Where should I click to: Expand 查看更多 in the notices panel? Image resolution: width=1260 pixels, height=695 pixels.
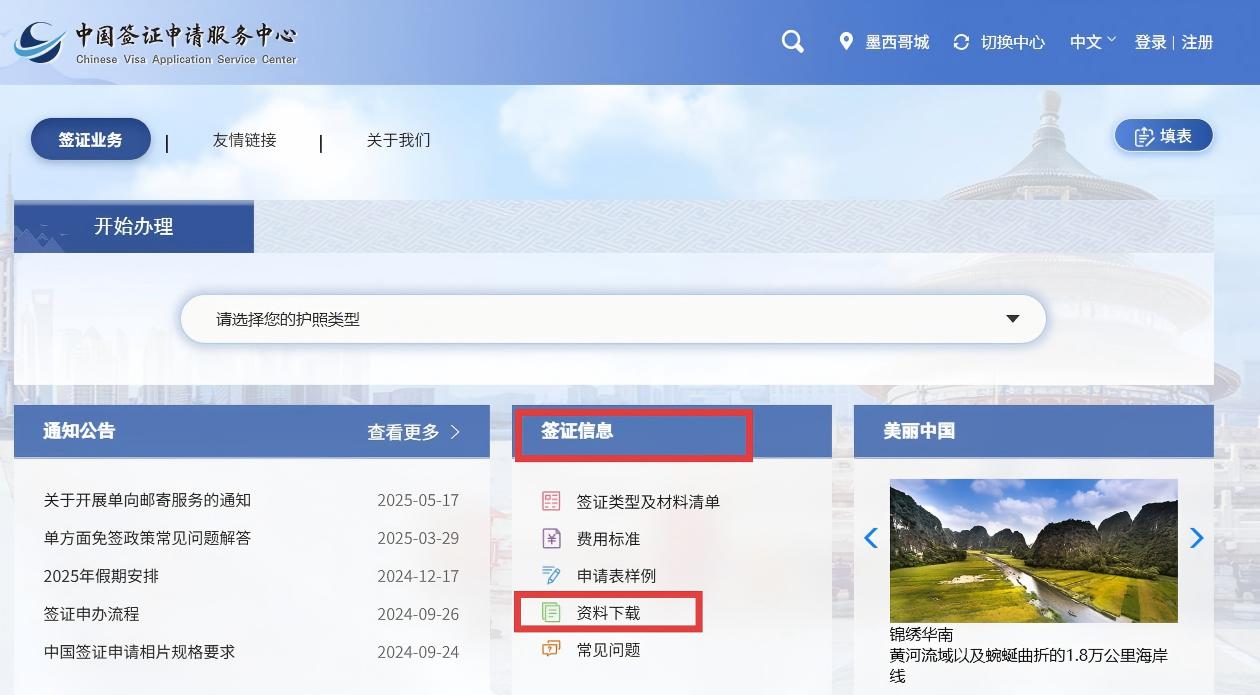pyautogui.click(x=413, y=432)
